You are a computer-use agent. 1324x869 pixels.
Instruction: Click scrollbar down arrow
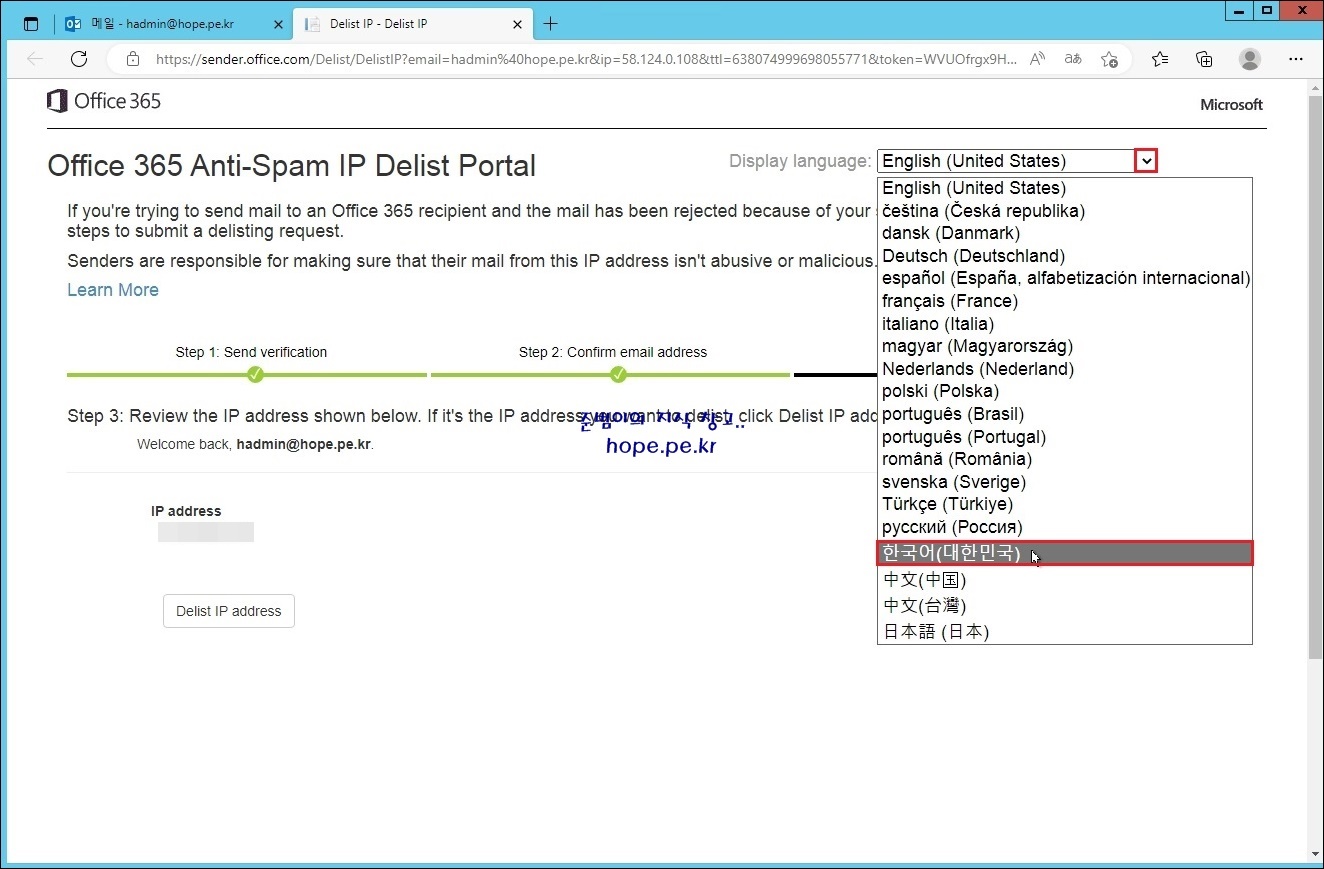[x=1315, y=854]
